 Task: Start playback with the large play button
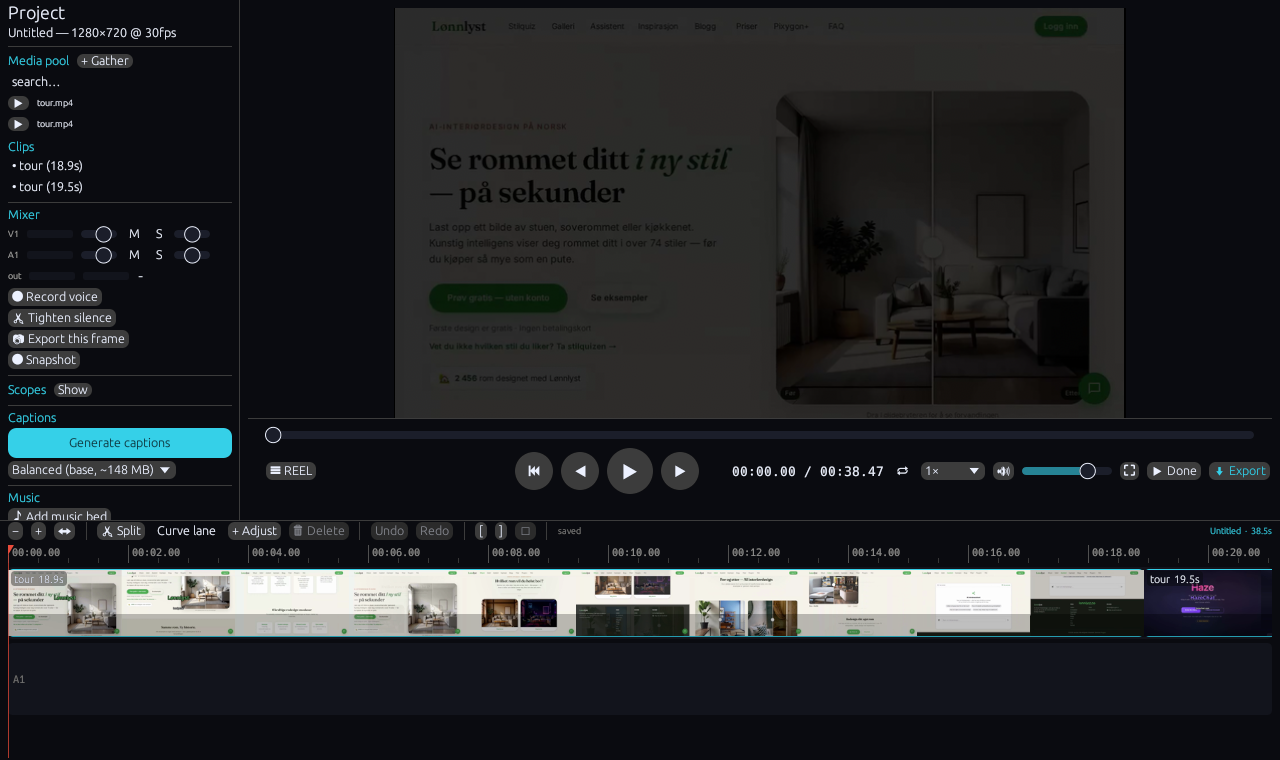tap(630, 471)
